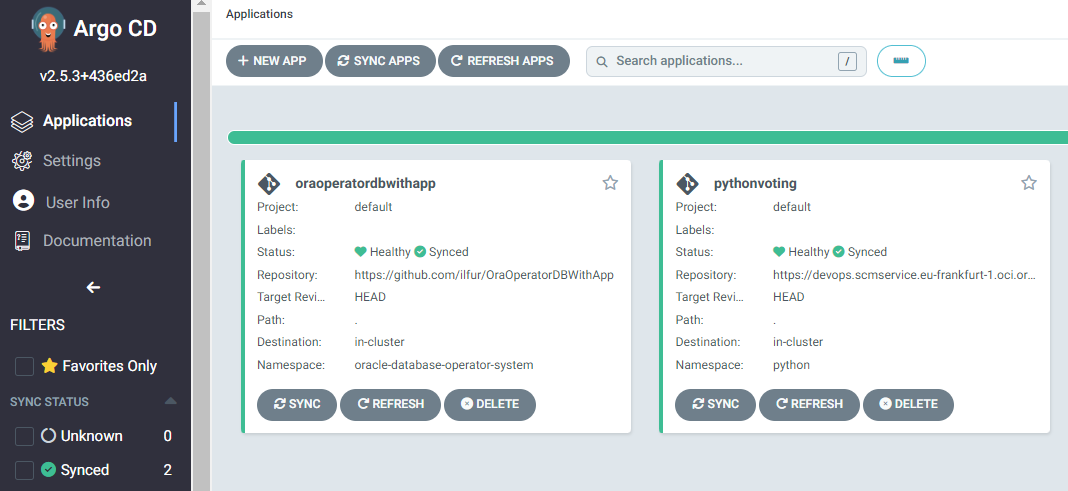The width and height of the screenshot is (1068, 491).
Task: Click the ruler view toggle button
Action: coord(901,61)
